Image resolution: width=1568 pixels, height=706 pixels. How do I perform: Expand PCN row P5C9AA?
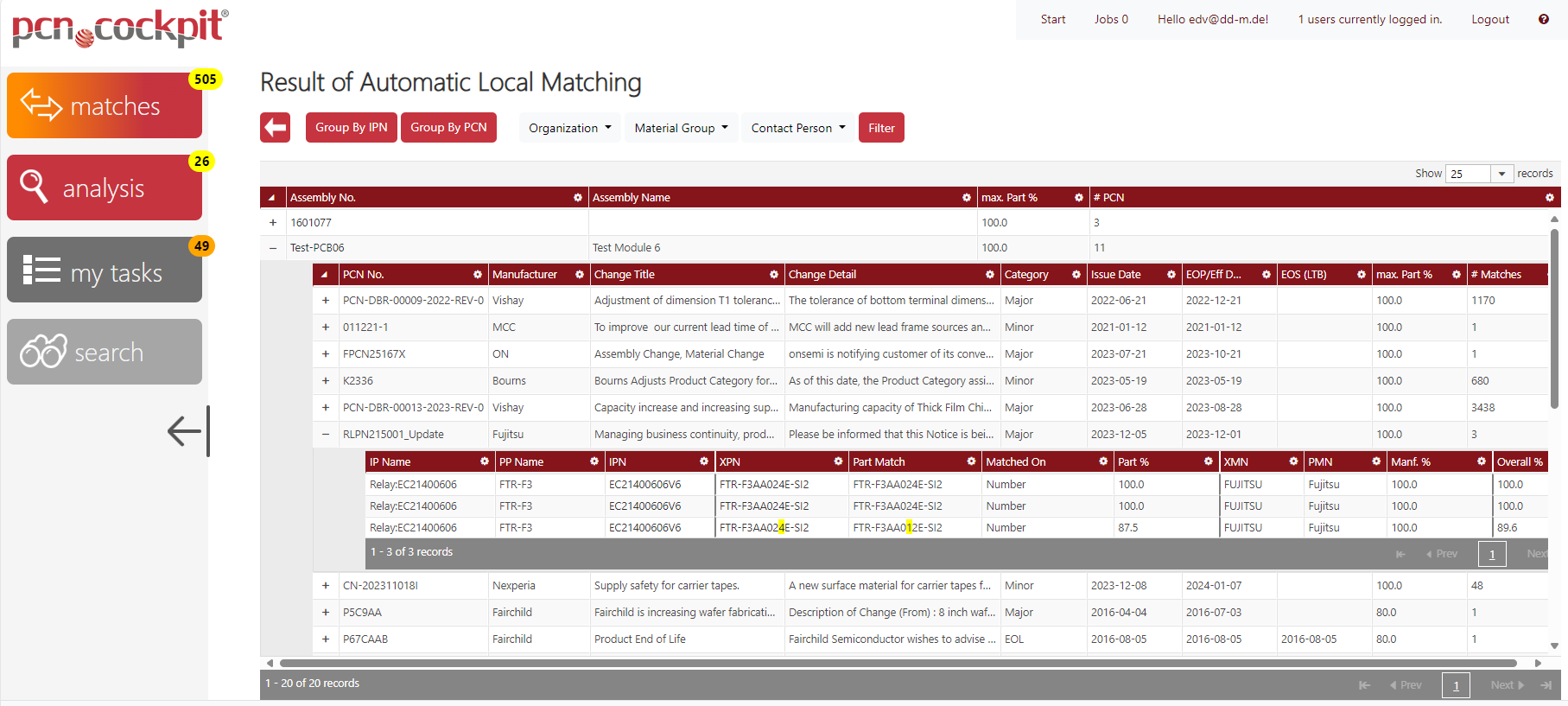pos(326,613)
